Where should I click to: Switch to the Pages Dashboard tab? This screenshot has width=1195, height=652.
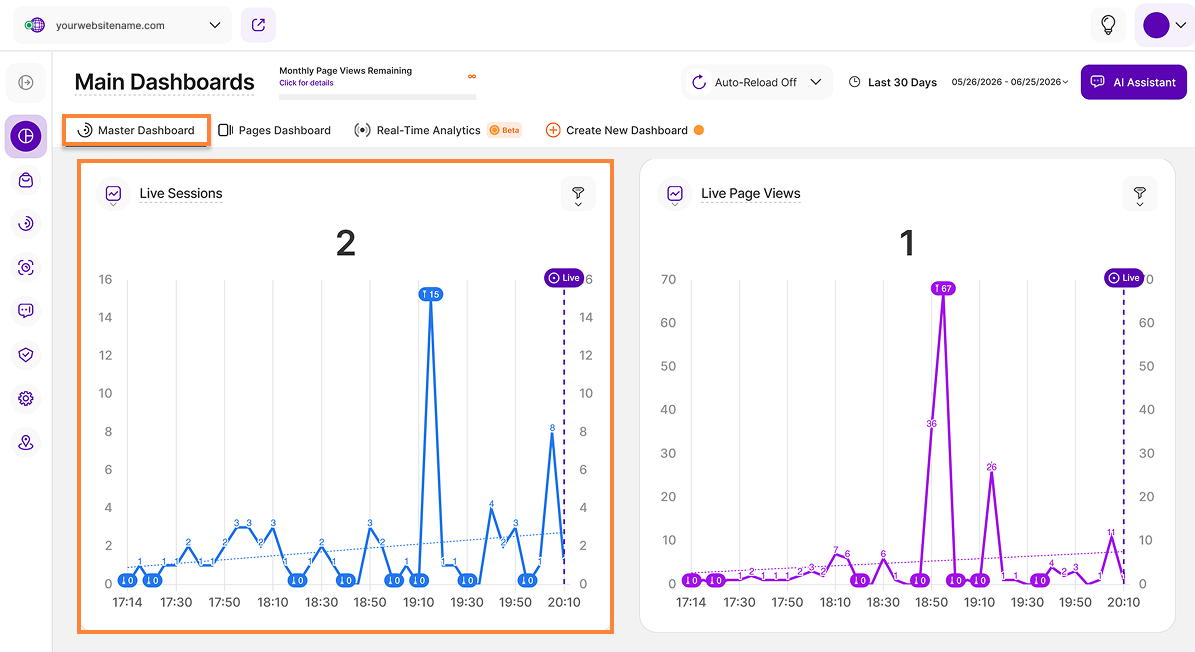[x=274, y=130]
